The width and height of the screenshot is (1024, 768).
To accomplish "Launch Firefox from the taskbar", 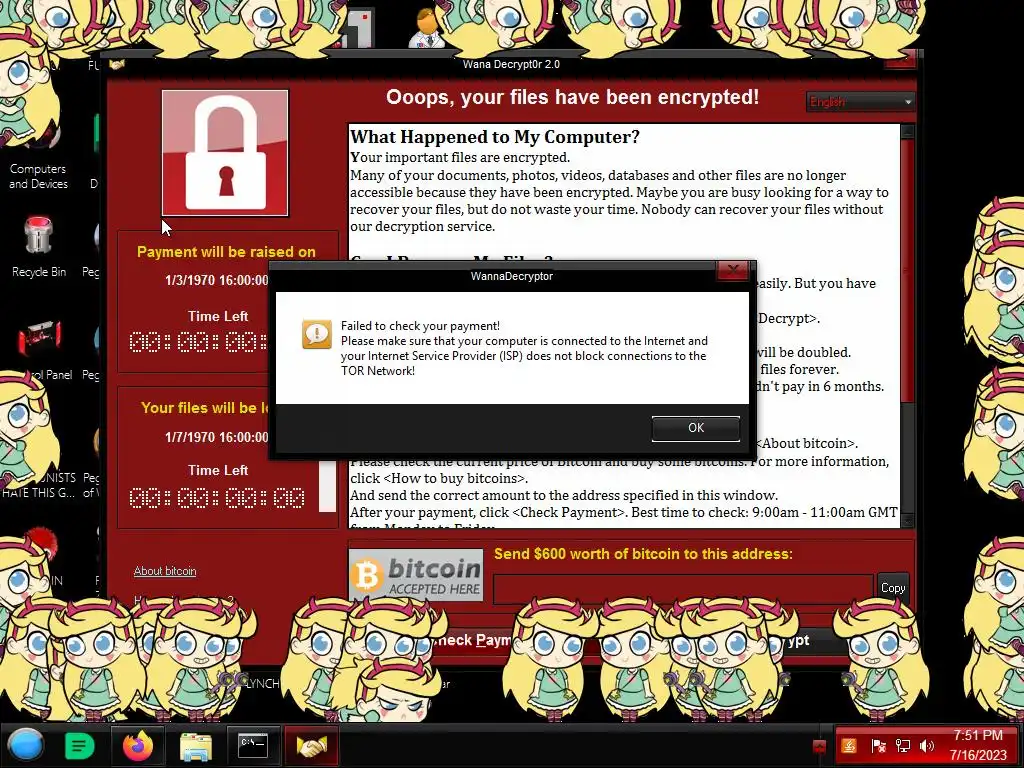I will [x=138, y=745].
